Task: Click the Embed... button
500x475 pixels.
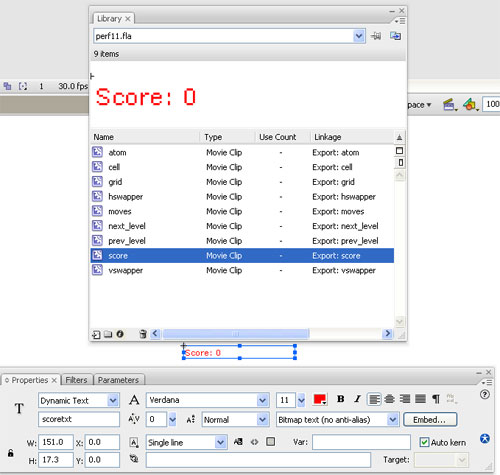Action: click(430, 420)
